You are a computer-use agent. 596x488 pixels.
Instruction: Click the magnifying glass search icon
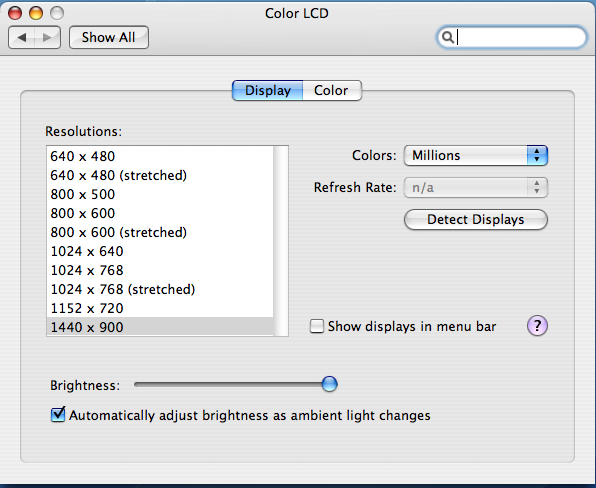coord(448,37)
